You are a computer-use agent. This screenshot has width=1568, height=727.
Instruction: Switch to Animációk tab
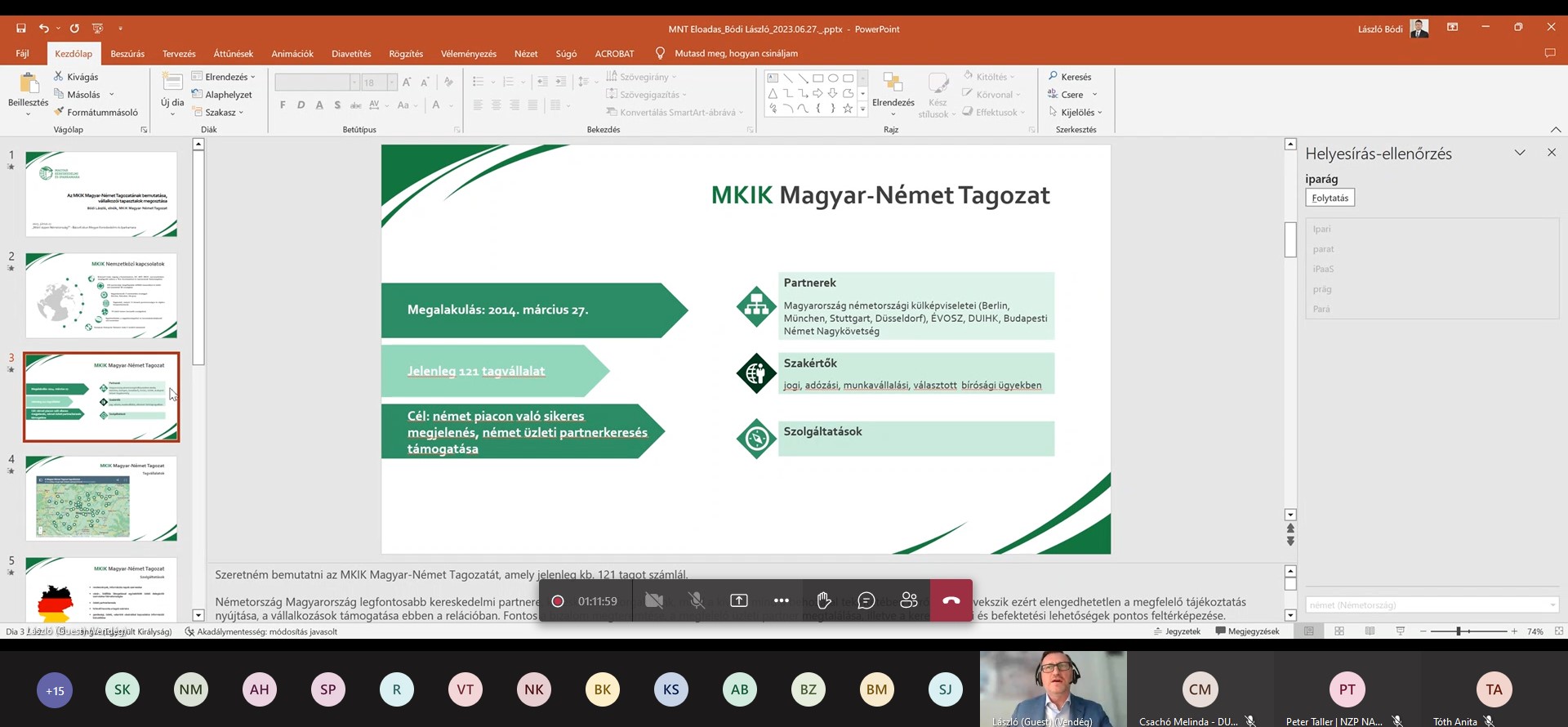point(292,54)
